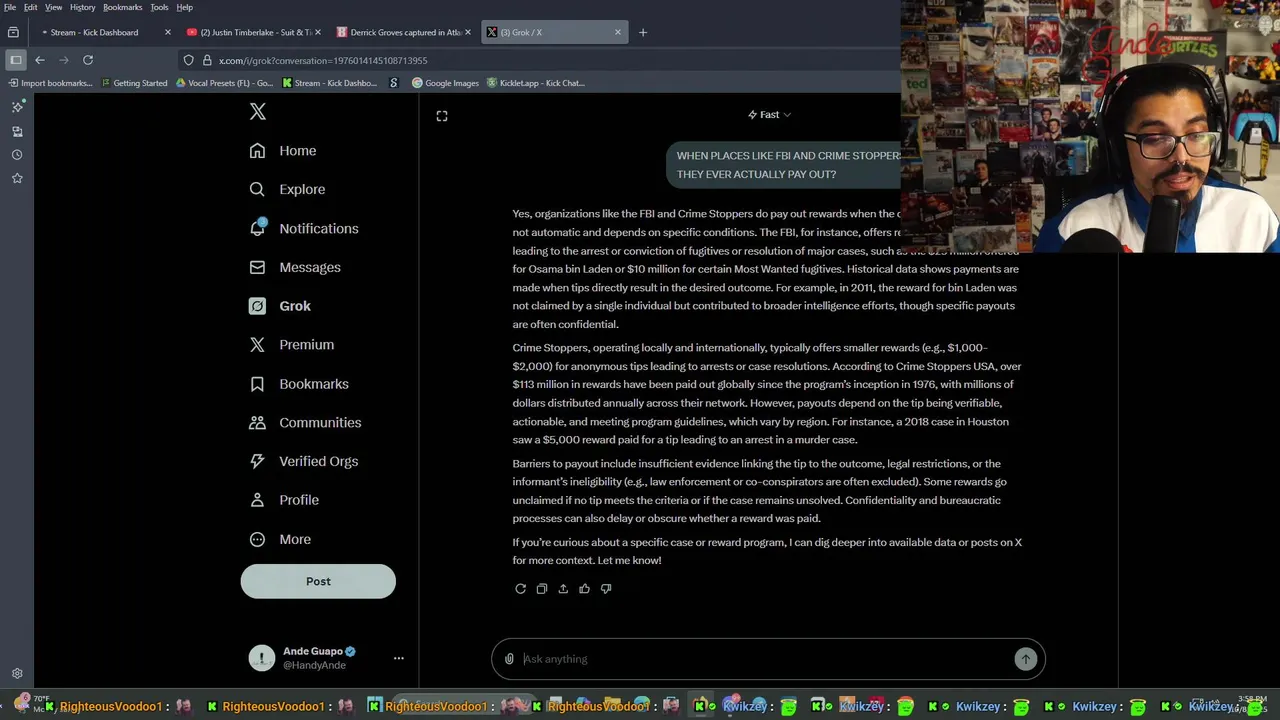
Task: Open Profile person icon
Action: coord(257,500)
